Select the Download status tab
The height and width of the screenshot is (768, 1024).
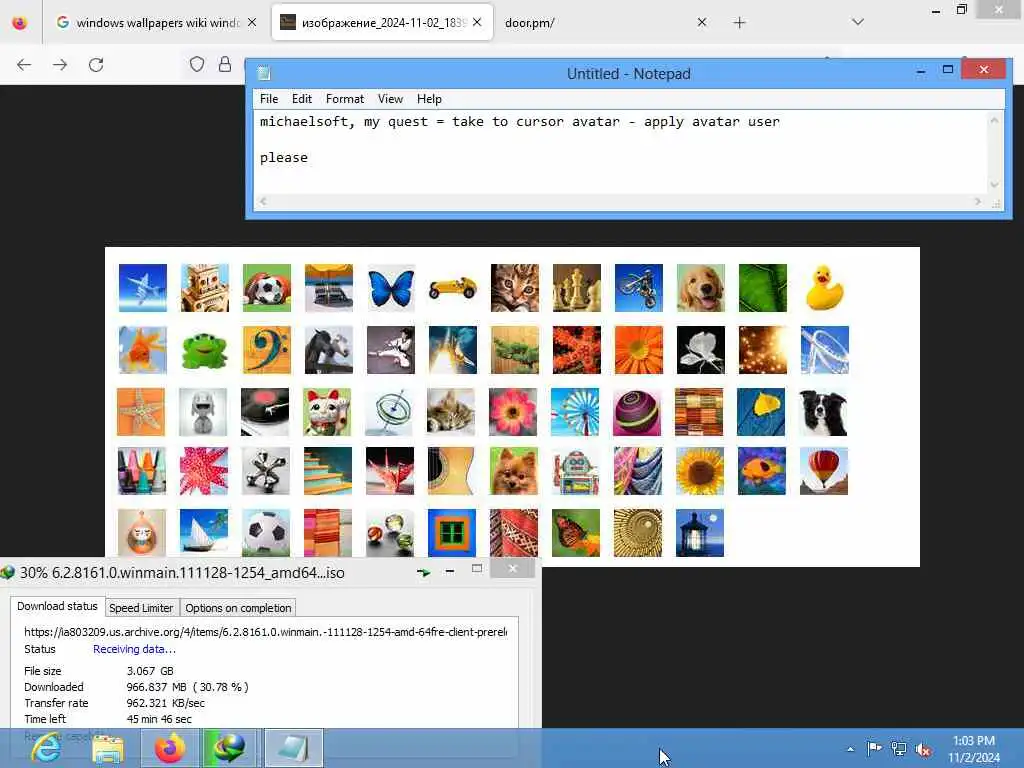coord(57,607)
